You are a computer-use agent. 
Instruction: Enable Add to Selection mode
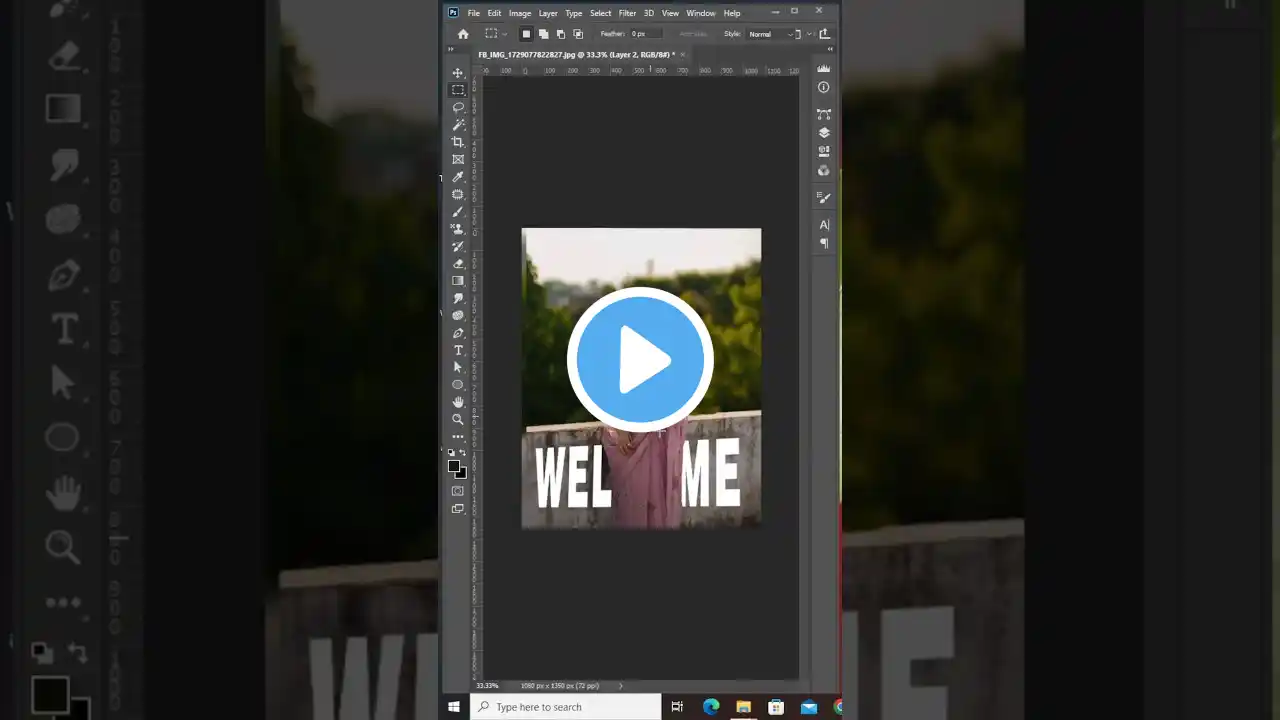[x=543, y=34]
